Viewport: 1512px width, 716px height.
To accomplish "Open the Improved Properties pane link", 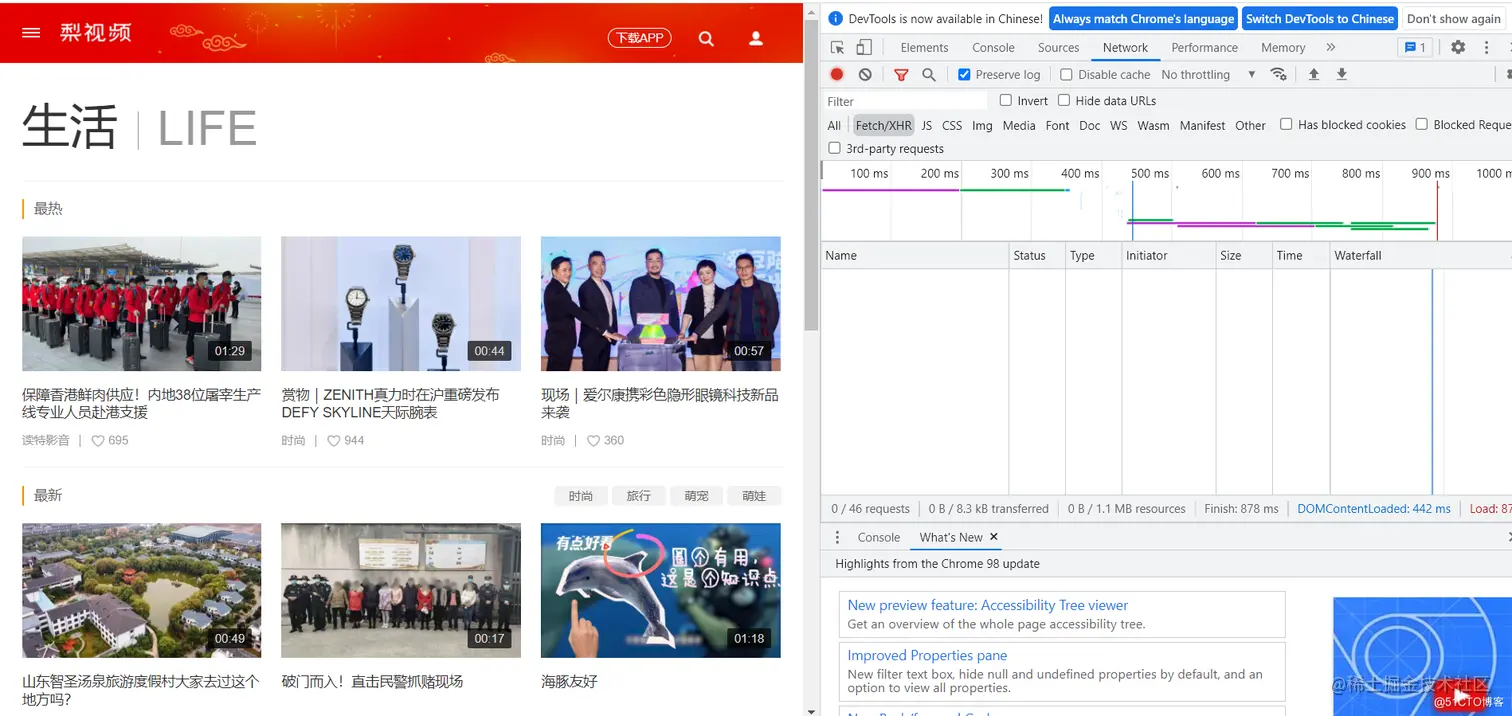I will point(927,655).
